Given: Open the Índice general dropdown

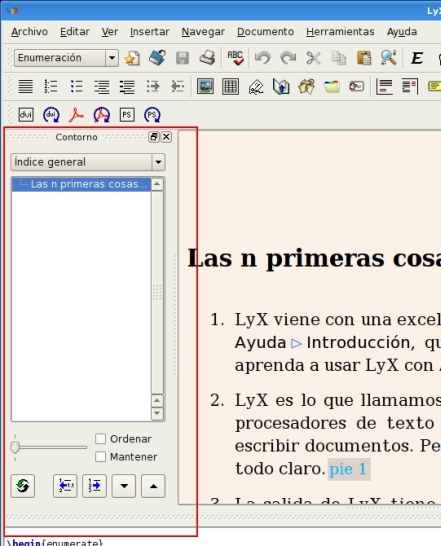Looking at the screenshot, I should click(x=88, y=162).
